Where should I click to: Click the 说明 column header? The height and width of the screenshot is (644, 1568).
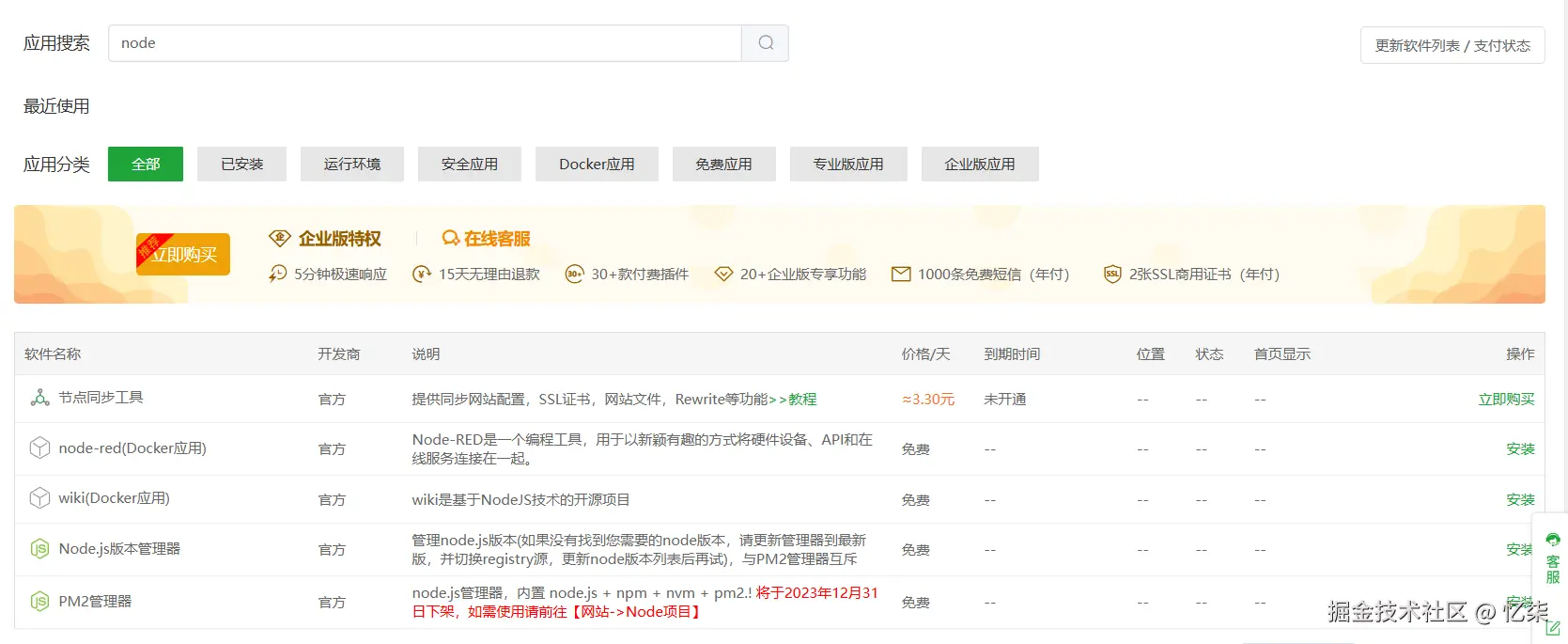pyautogui.click(x=426, y=354)
